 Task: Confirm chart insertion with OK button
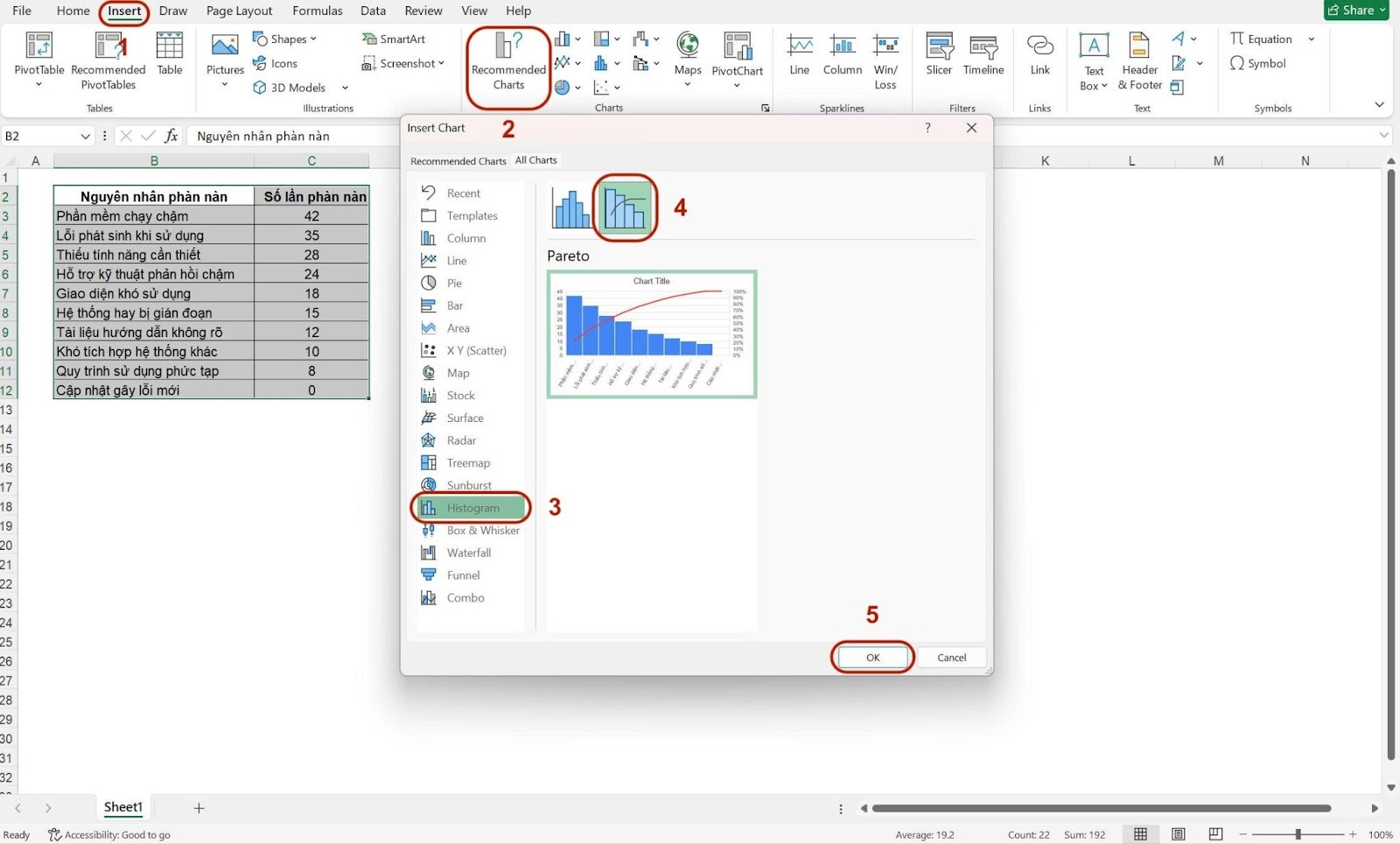tap(872, 658)
